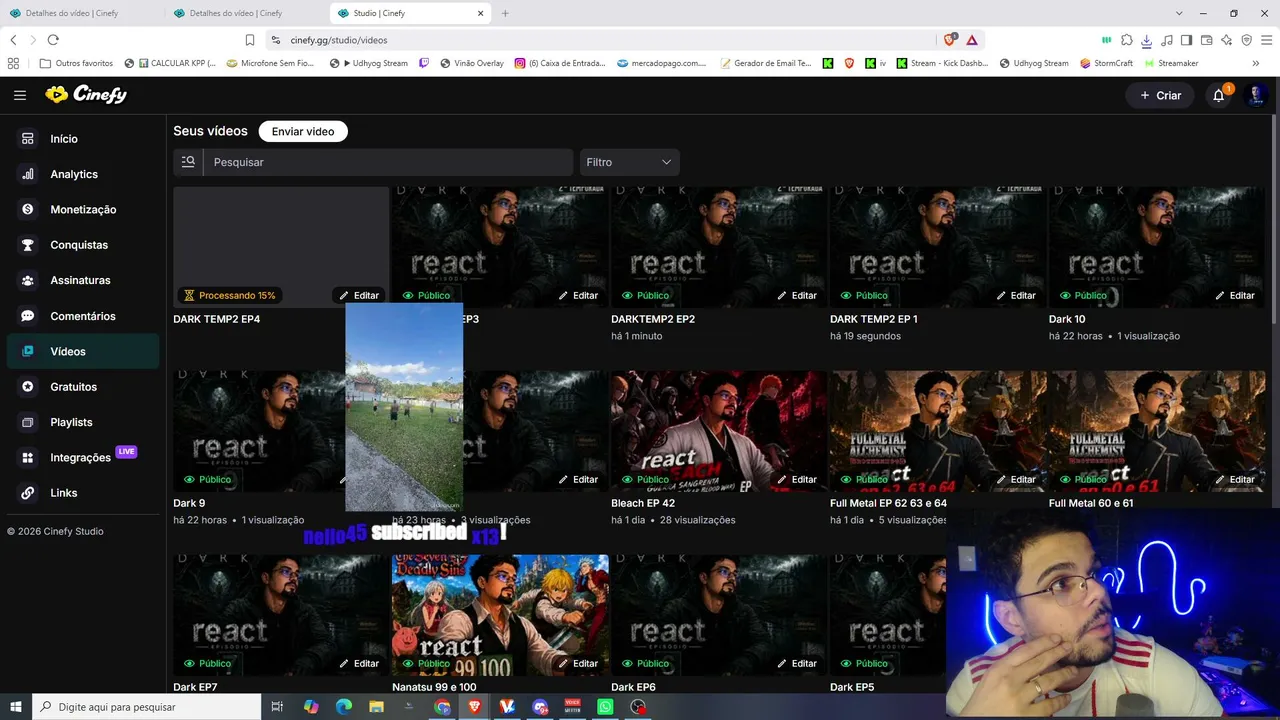Open WhatsApp from the taskbar
The height and width of the screenshot is (720, 1280).
point(605,707)
